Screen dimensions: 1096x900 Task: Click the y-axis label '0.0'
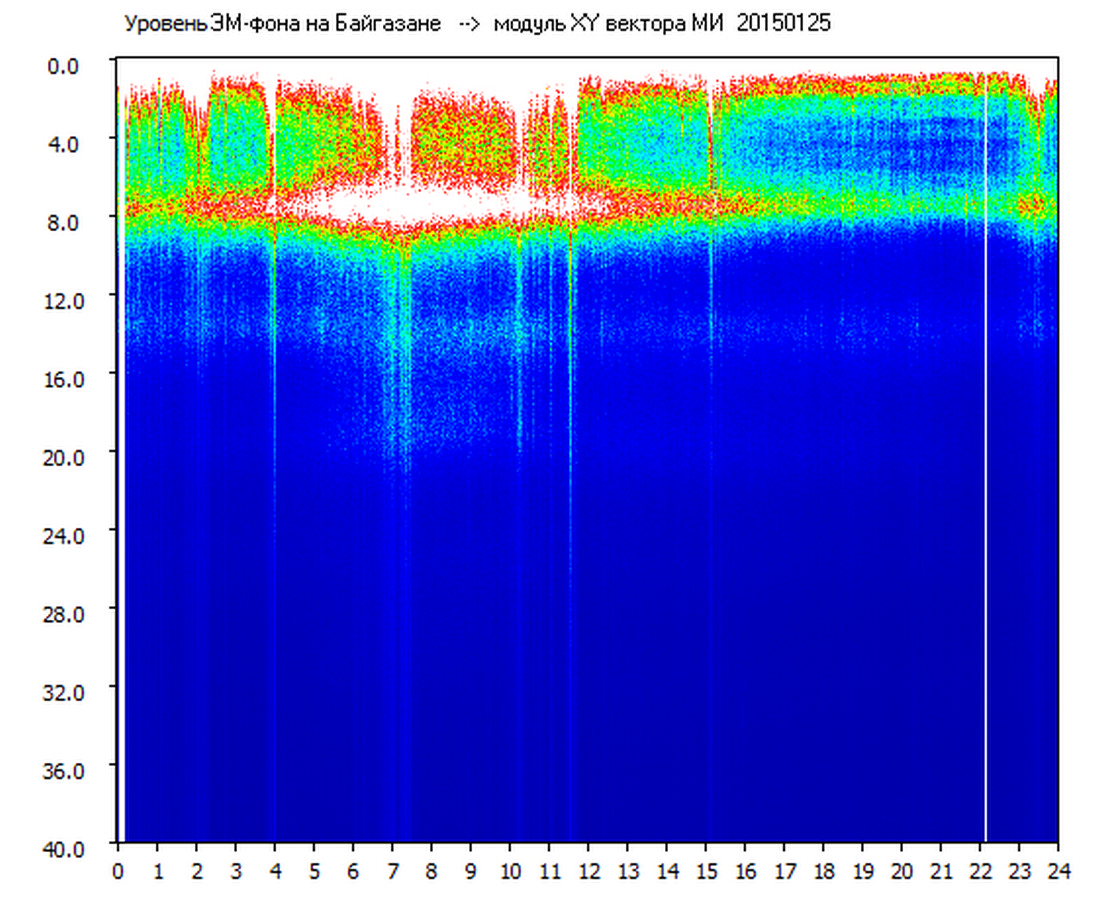[63, 67]
